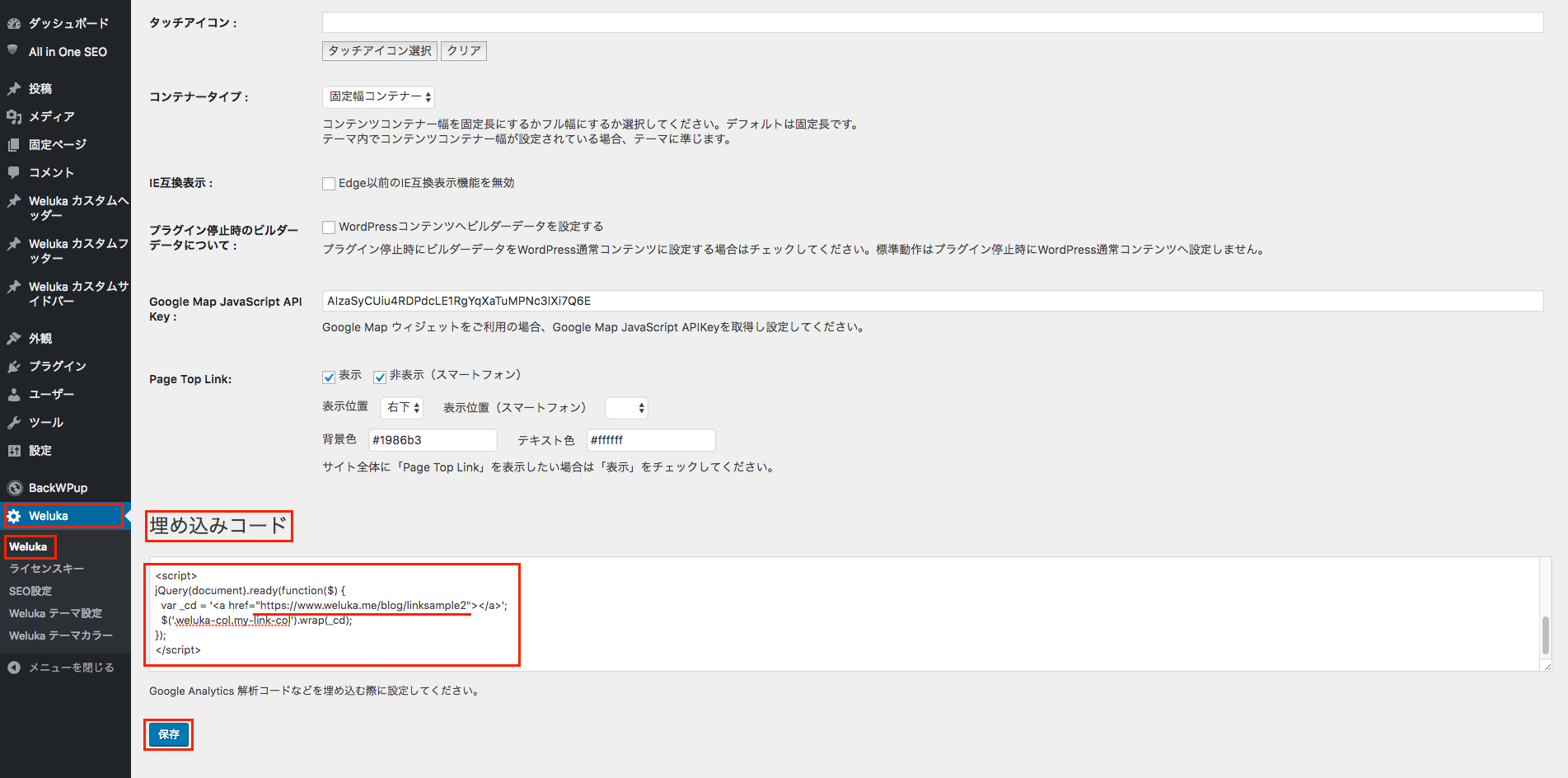Image resolution: width=1568 pixels, height=778 pixels.
Task: Click the 外観 paintbrush icon
Action: [x=14, y=338]
